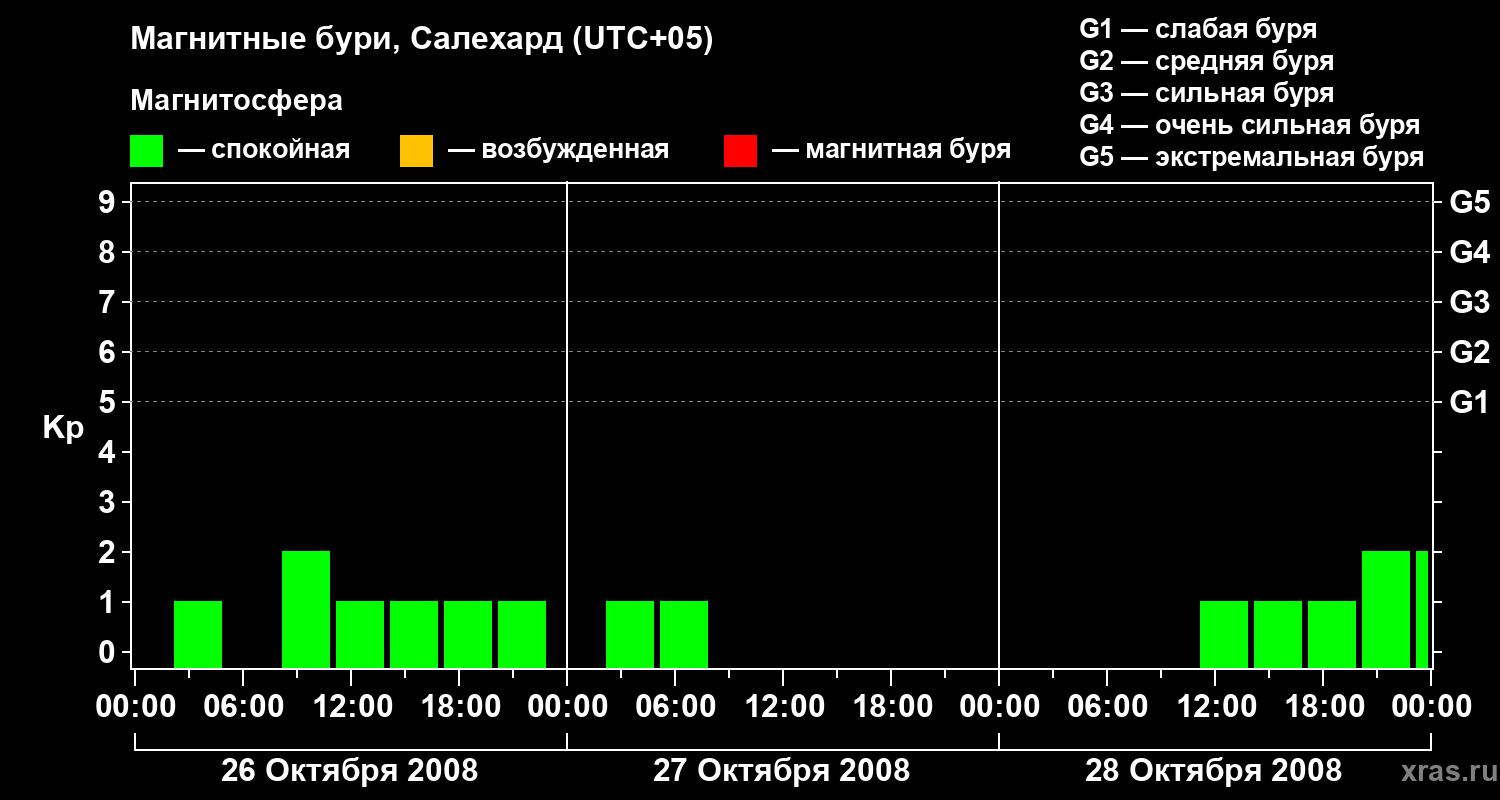The width and height of the screenshot is (1500, 800).
Task: Click the G2 label on the right axis
Action: click(1470, 352)
